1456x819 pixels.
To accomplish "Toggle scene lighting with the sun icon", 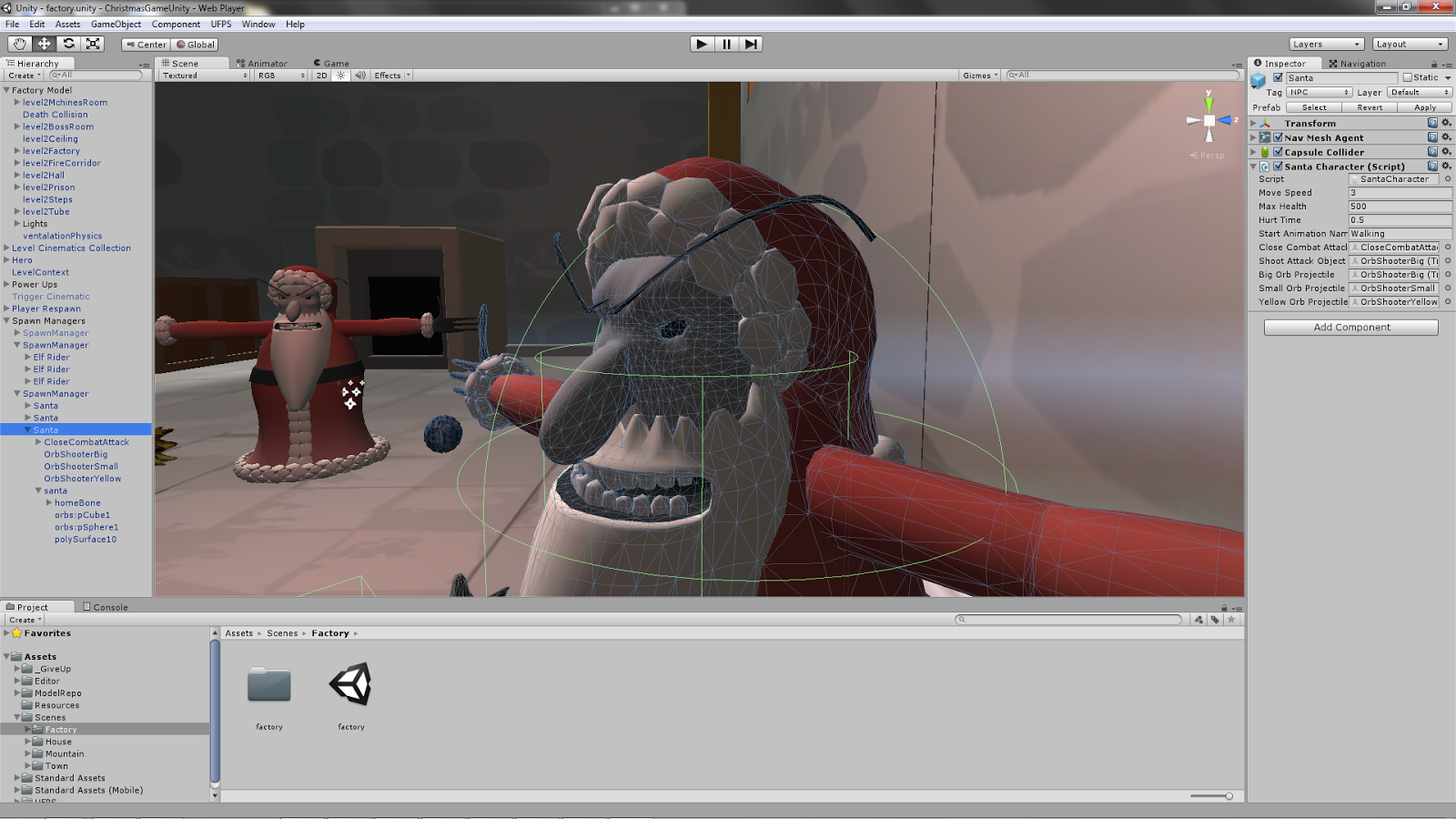I will point(341,76).
